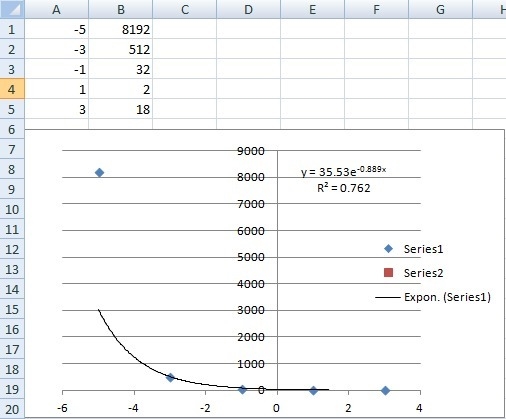The image size is (506, 419).
Task: Select row 6 header
Action: click(x=12, y=129)
